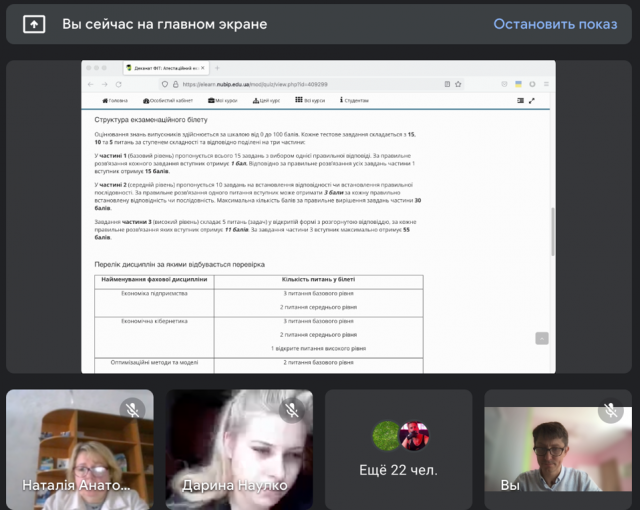Image resolution: width=640 pixels, height=510 pixels.
Task: Click muted mic icon on Дарина Наулко tile
Action: (x=292, y=410)
